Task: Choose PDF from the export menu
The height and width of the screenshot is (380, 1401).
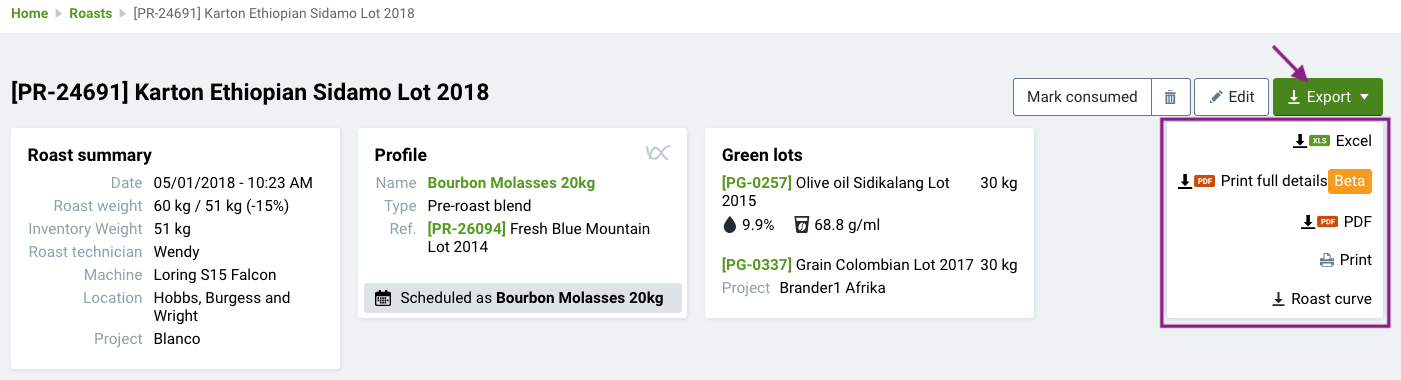Action: (1336, 221)
